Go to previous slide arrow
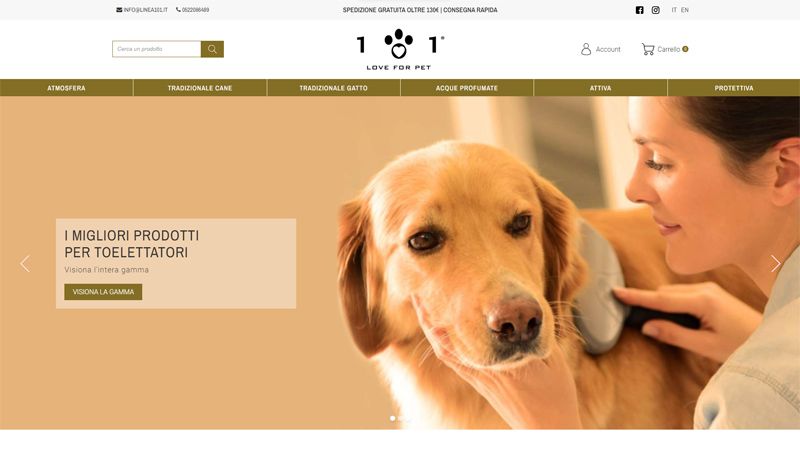 coord(24,264)
